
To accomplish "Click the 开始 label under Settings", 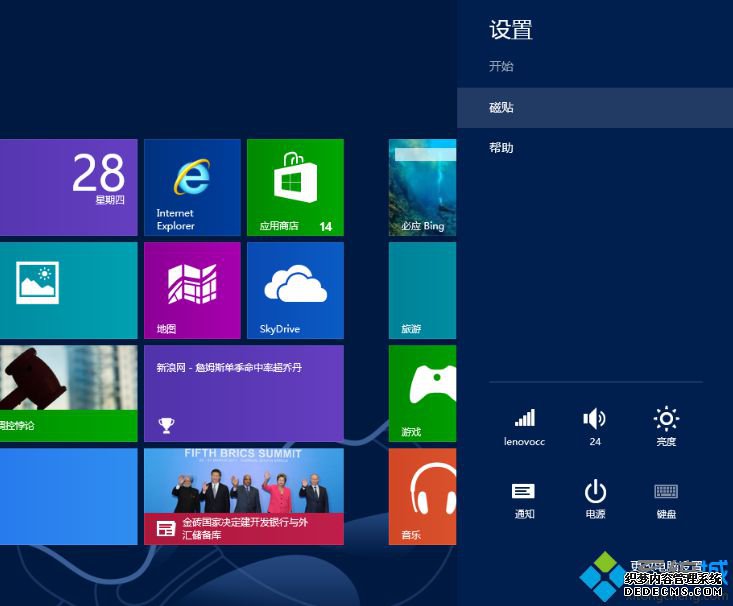I will [501, 66].
